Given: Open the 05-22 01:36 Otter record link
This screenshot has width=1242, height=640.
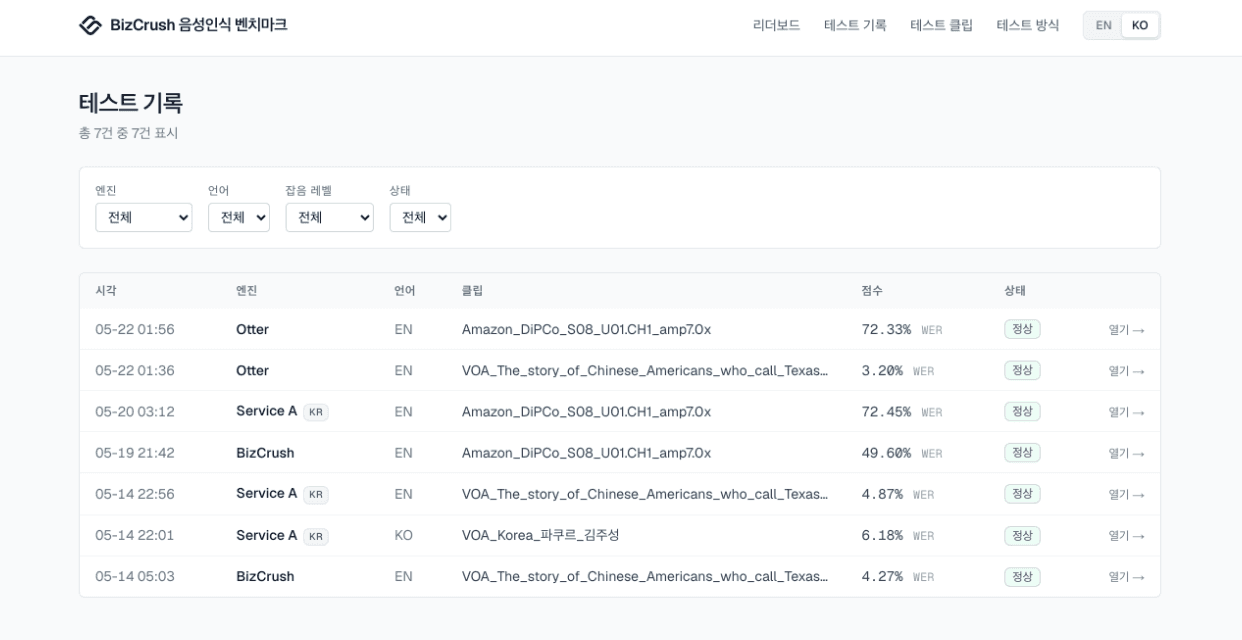Looking at the screenshot, I should 1126,371.
